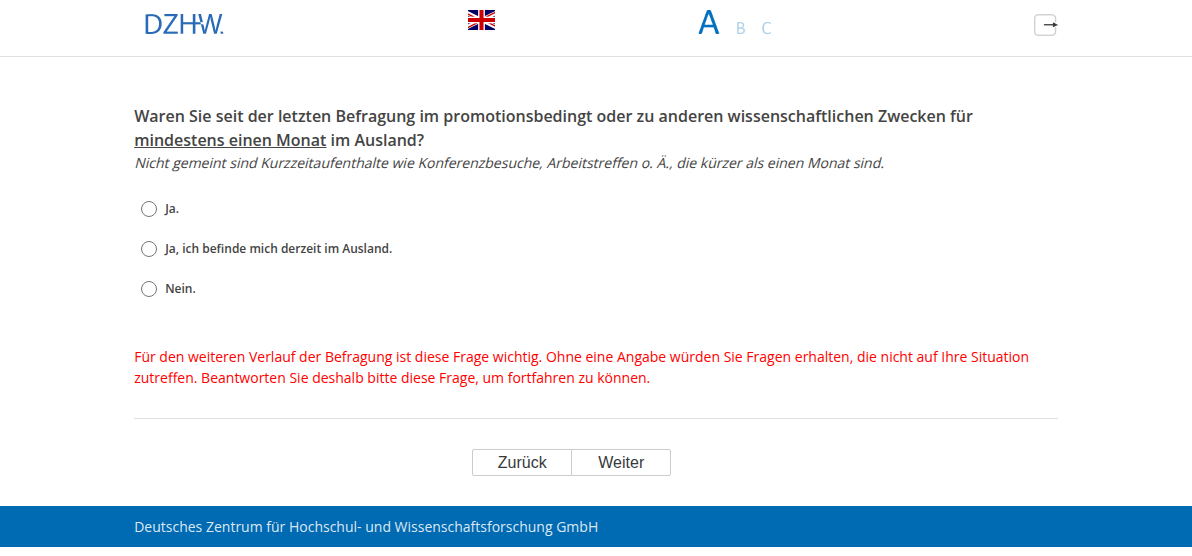
Task: Click the footer text Deutsches Zentrum für Hochschul-
Action: point(249,526)
